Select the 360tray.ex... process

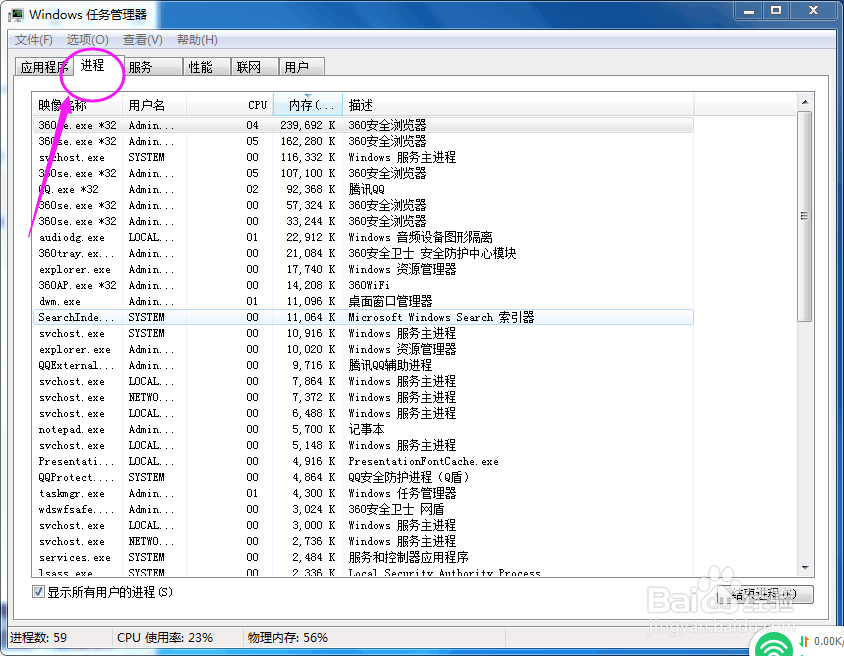[363, 253]
